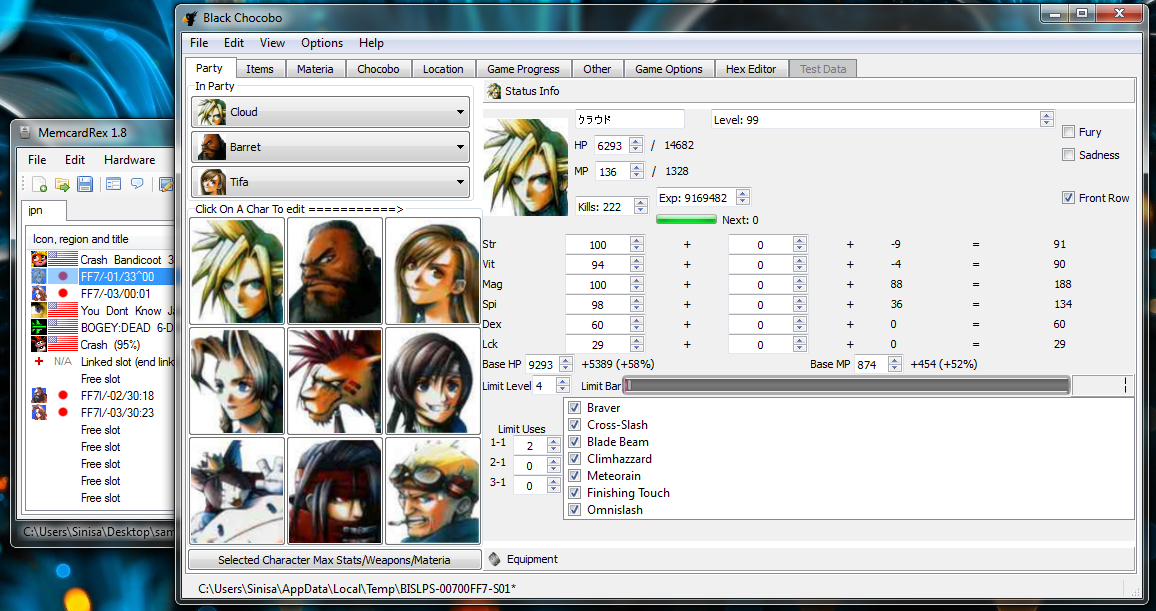1156x611 pixels.
Task: Select the Crash Bandicoot save icon in MemcardRex
Action: pyautogui.click(x=39, y=259)
